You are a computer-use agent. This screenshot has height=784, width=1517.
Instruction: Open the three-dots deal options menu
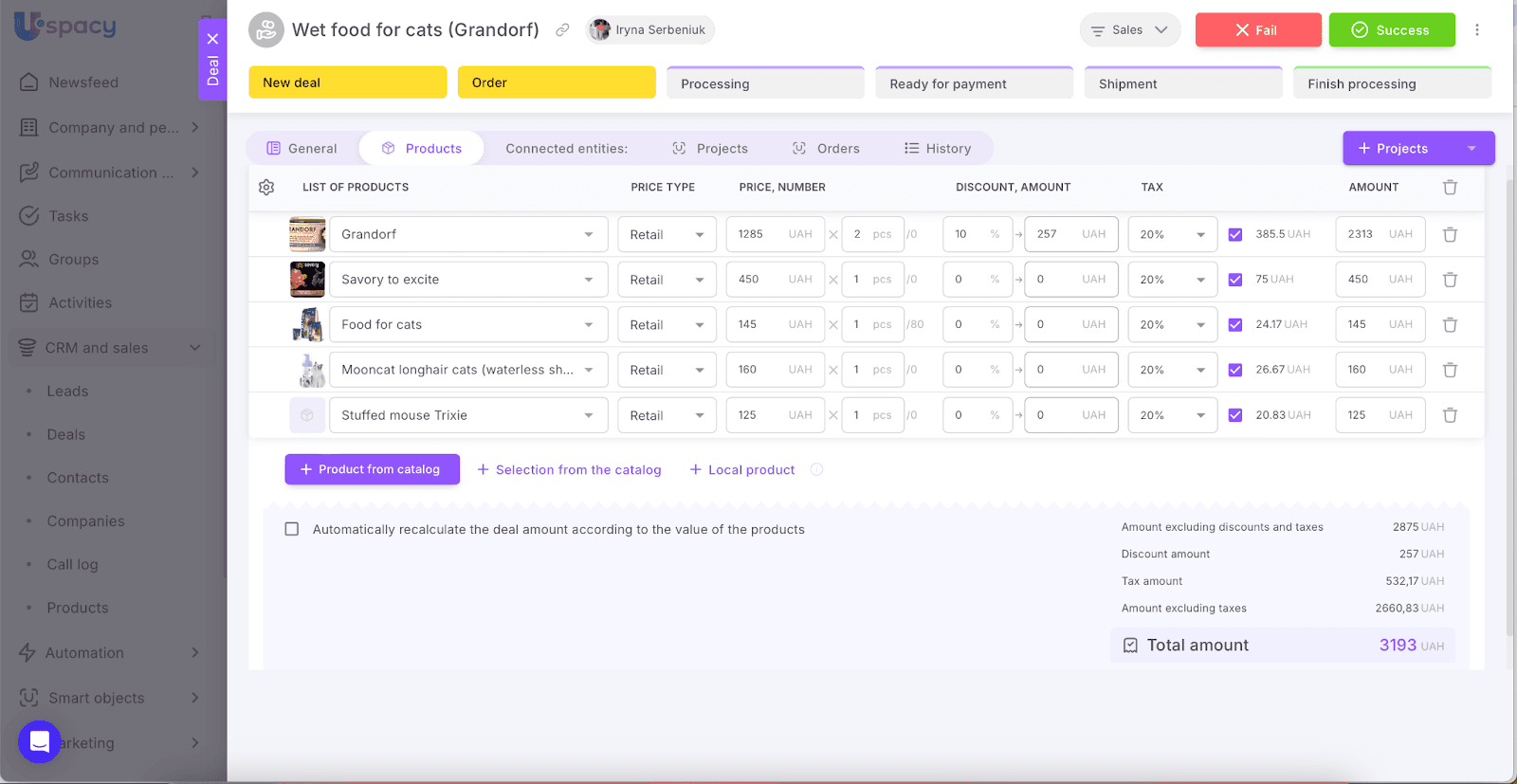[1476, 30]
